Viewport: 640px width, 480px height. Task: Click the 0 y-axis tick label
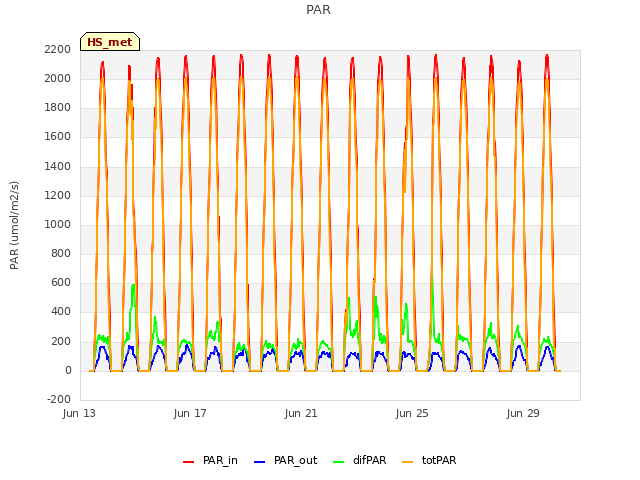68,371
